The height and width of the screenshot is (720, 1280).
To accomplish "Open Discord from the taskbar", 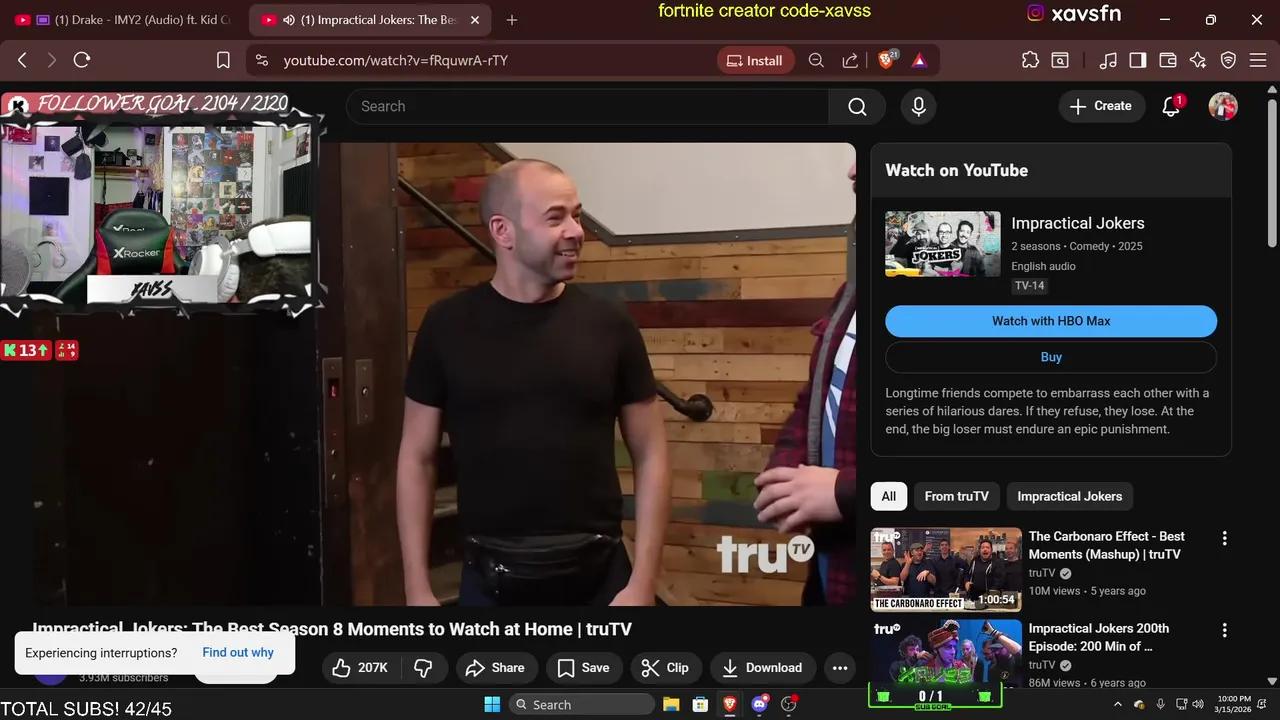I will (759, 704).
